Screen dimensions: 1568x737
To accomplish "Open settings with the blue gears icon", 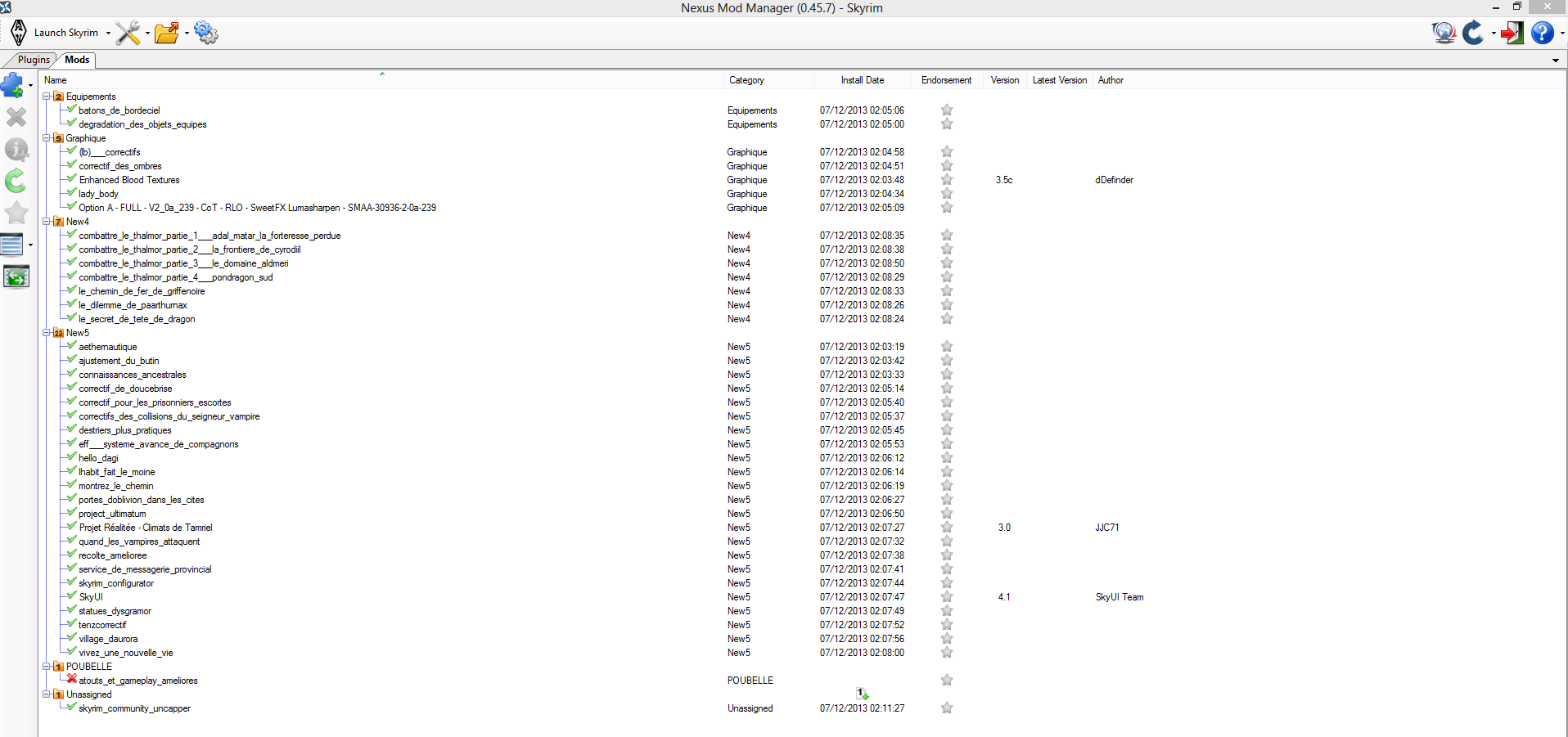I will click(206, 33).
